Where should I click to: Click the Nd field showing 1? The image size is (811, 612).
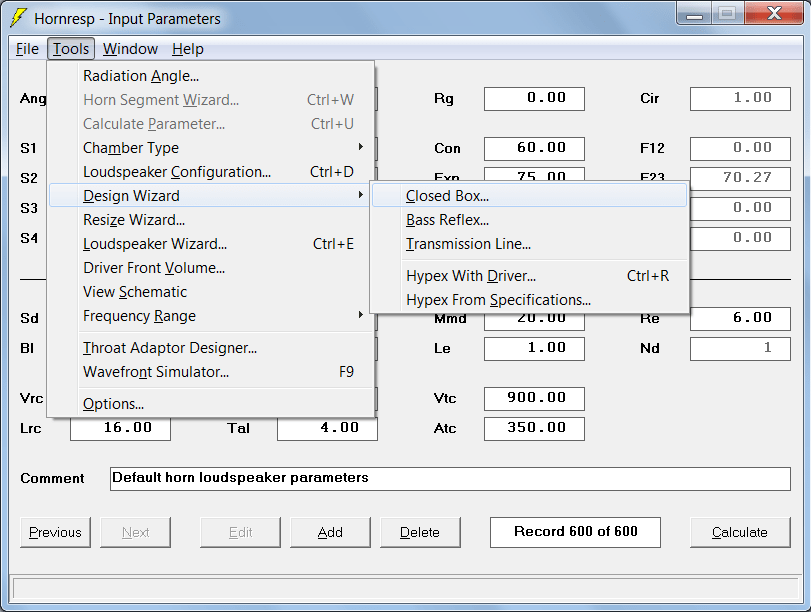click(x=740, y=348)
